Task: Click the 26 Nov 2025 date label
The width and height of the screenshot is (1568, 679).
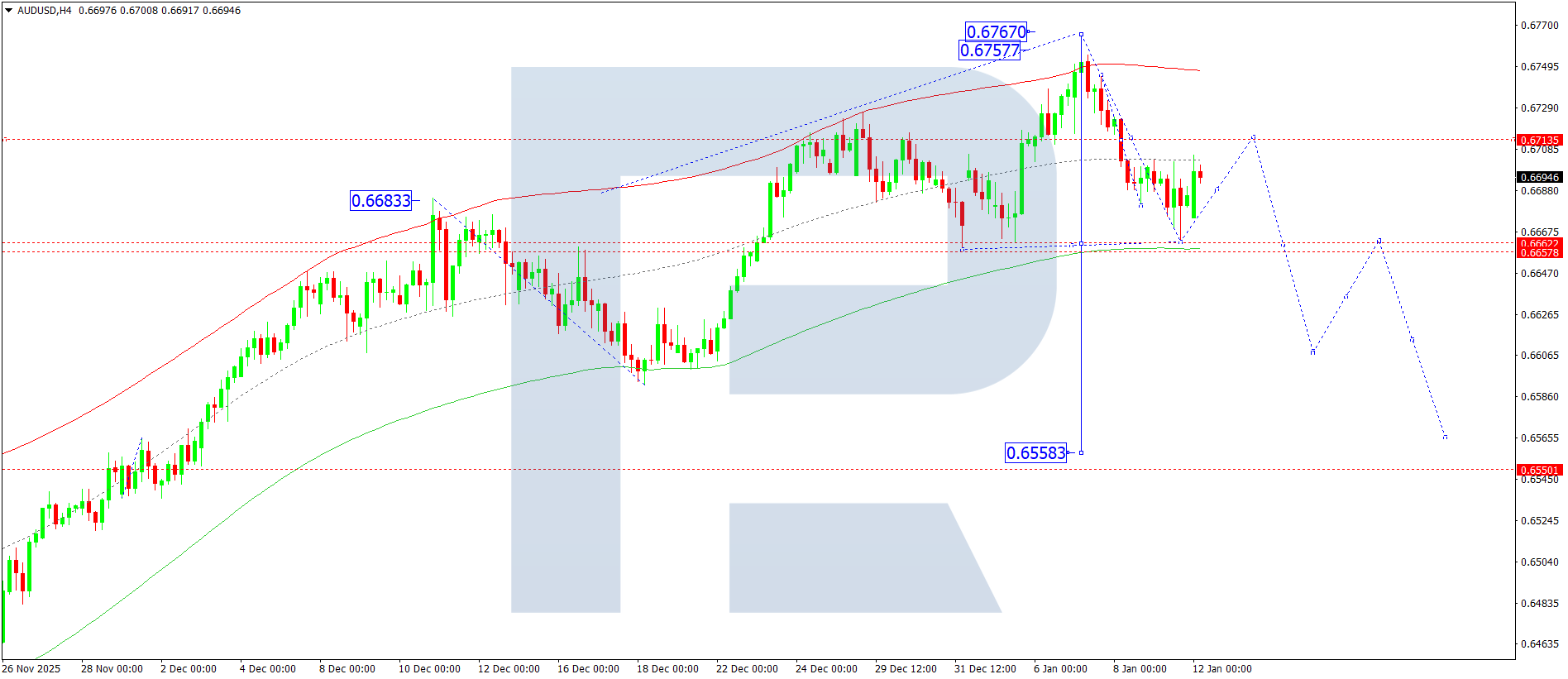Action: coord(31,668)
